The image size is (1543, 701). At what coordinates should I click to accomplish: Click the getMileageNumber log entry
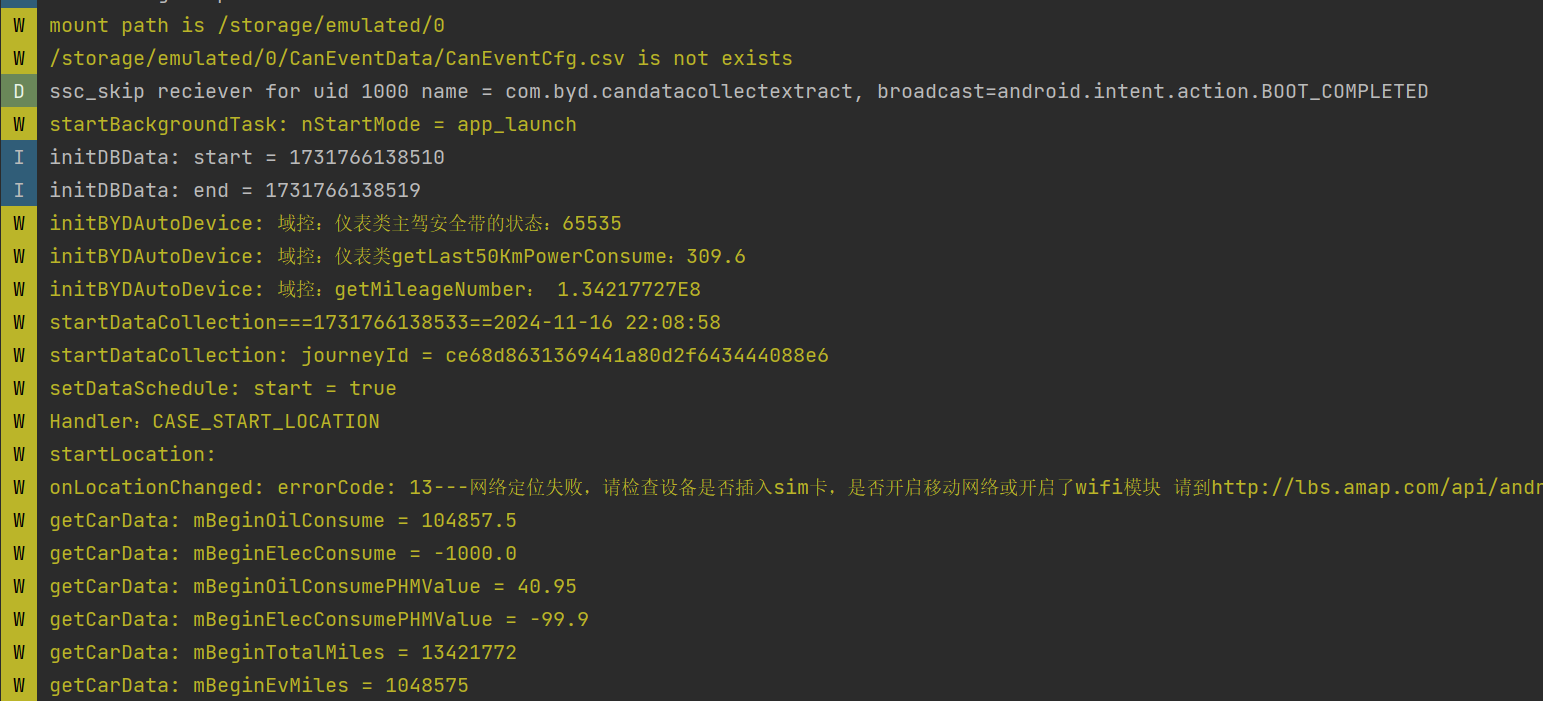(374, 290)
